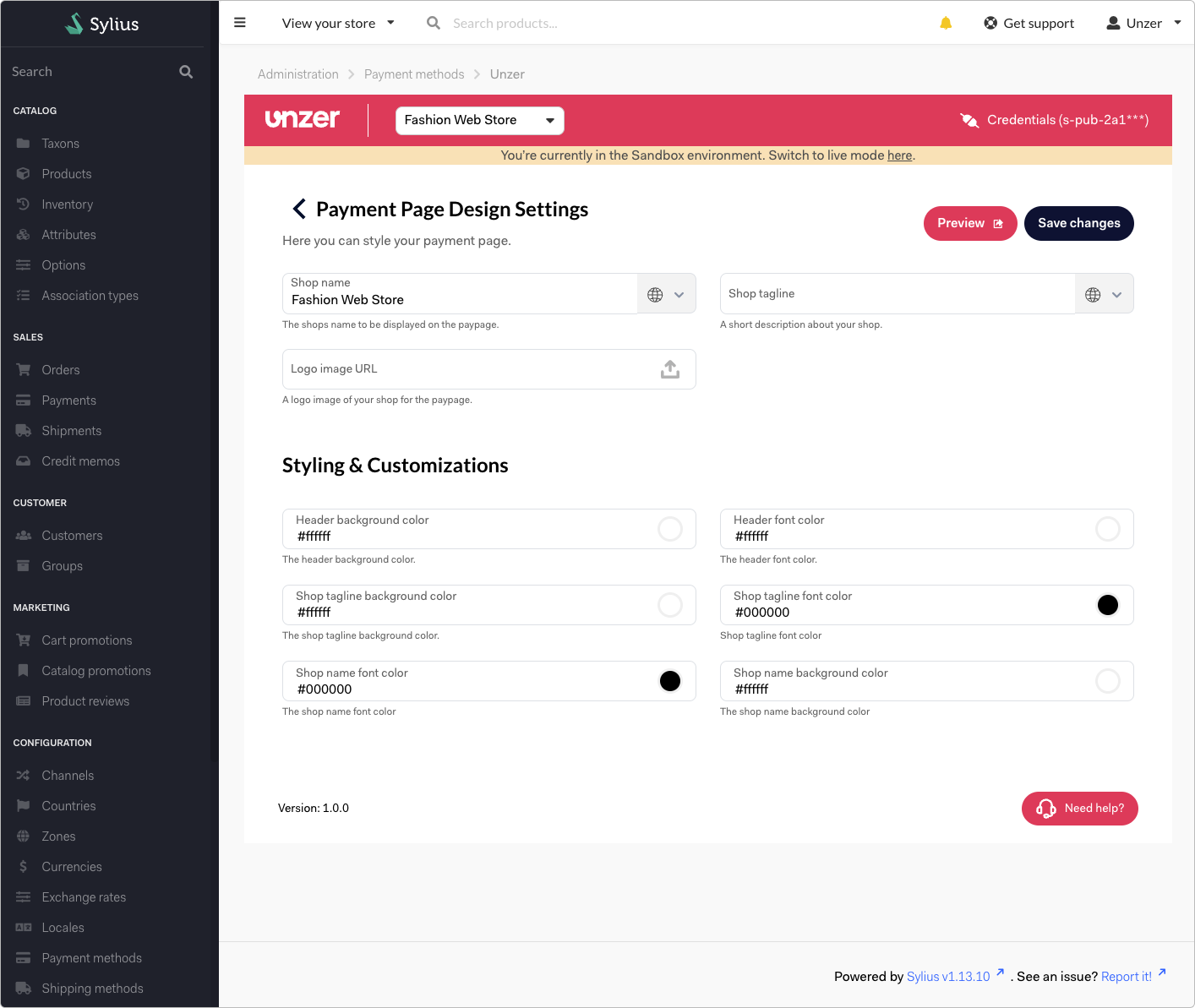Click the Customers icon in sidebar

pos(24,536)
